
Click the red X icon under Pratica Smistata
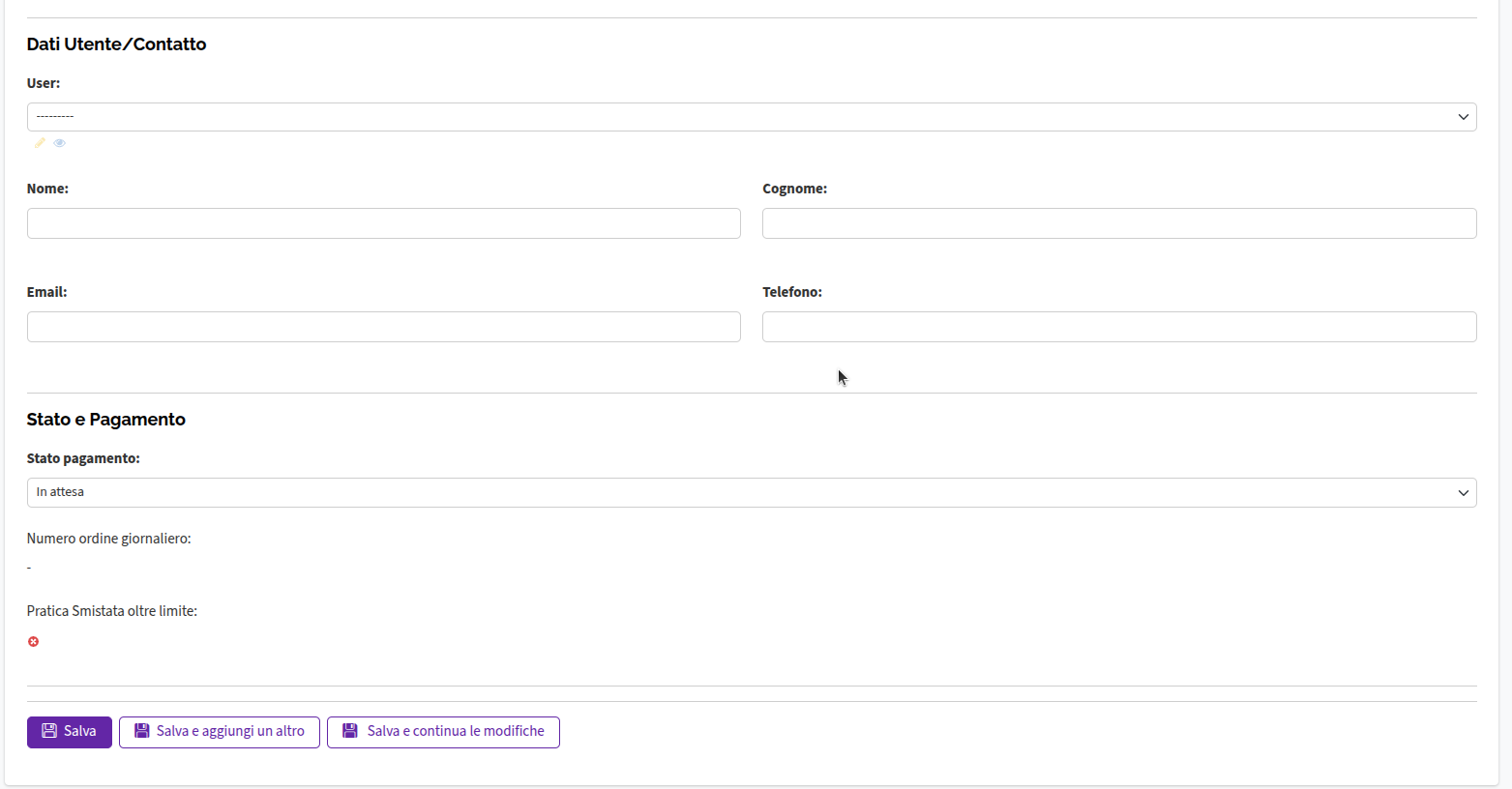33,642
